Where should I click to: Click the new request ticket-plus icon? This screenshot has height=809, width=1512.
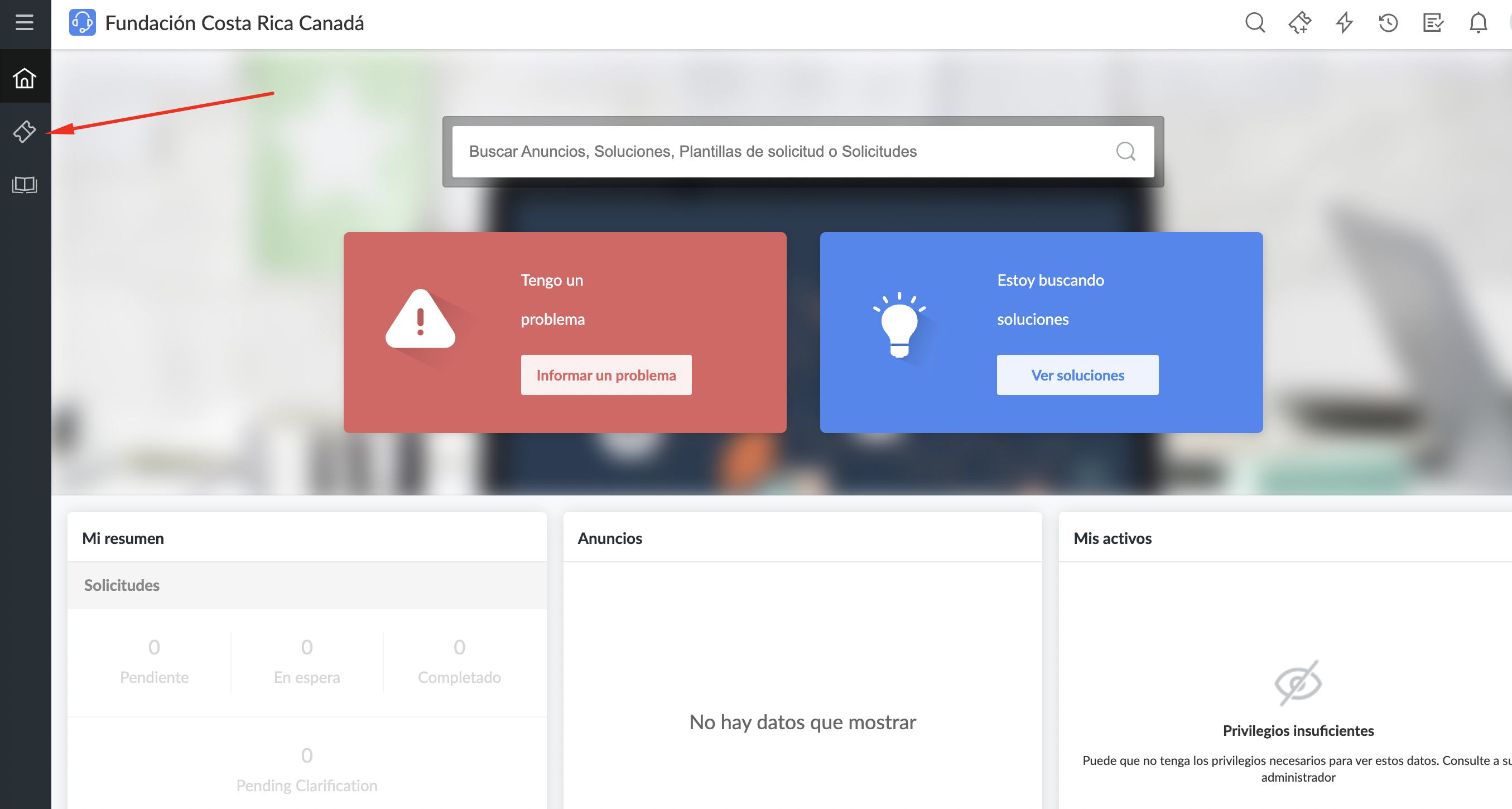(1299, 23)
